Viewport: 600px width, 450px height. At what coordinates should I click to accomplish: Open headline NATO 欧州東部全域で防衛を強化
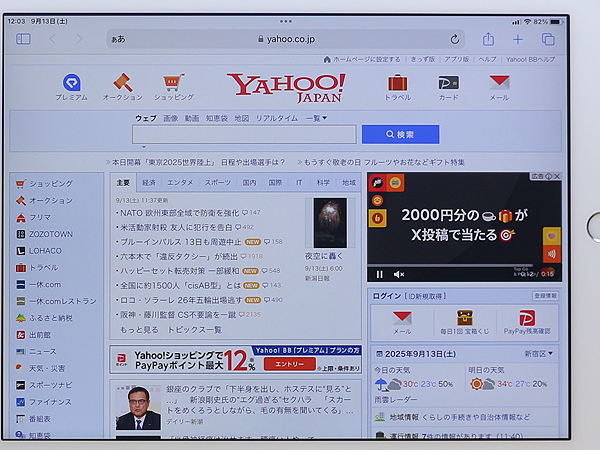tap(179, 213)
